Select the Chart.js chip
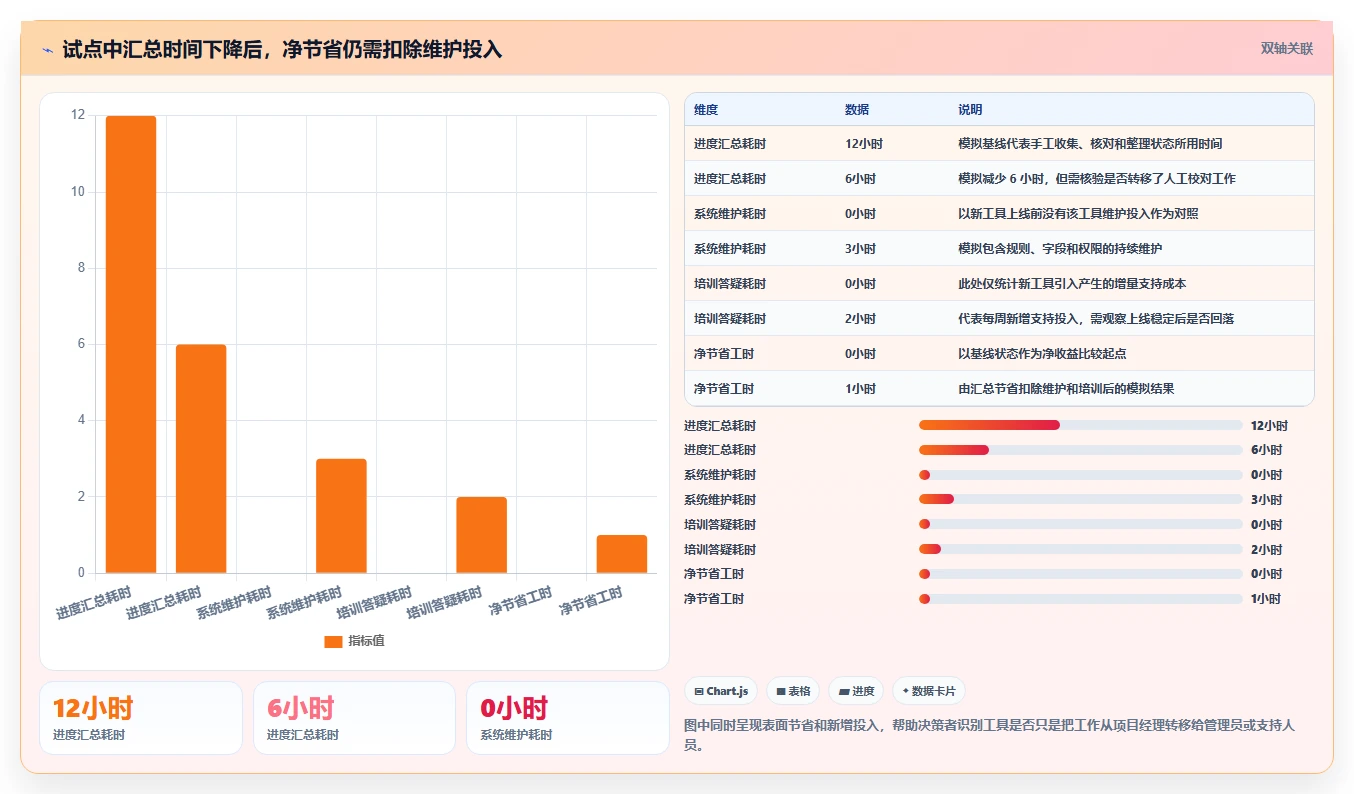1354x794 pixels. coord(721,691)
